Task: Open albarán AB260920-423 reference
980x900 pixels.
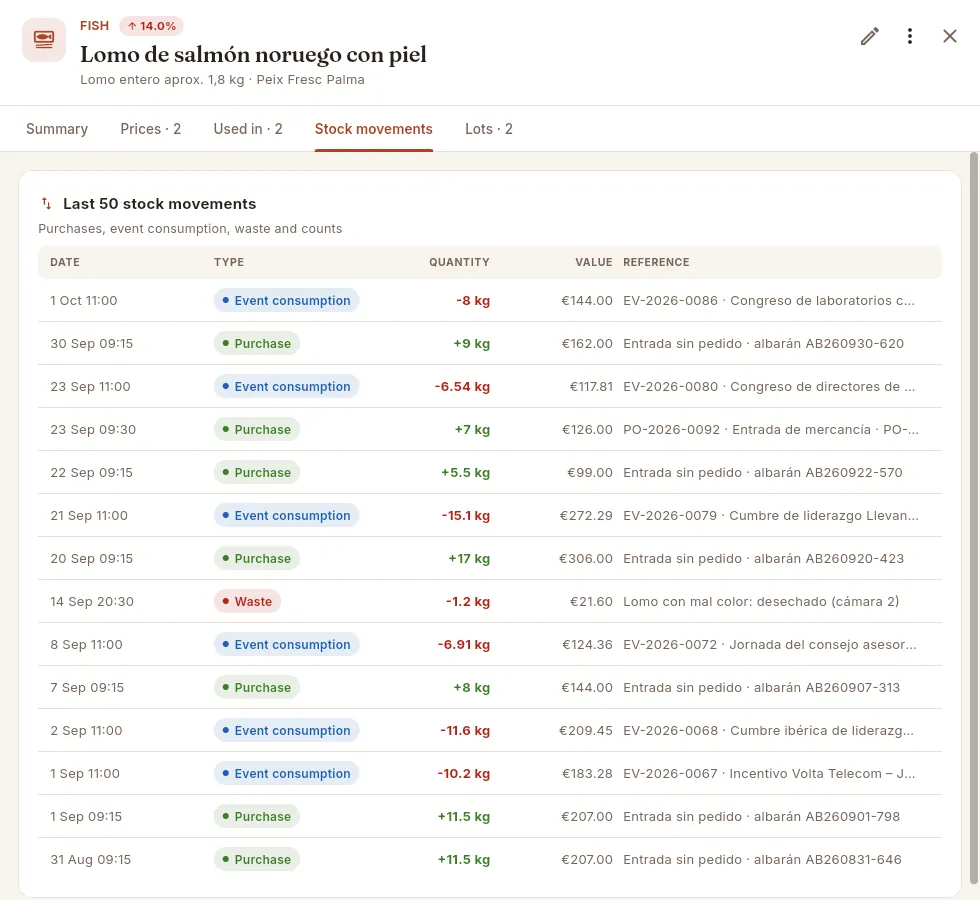Action: pyautogui.click(x=763, y=559)
